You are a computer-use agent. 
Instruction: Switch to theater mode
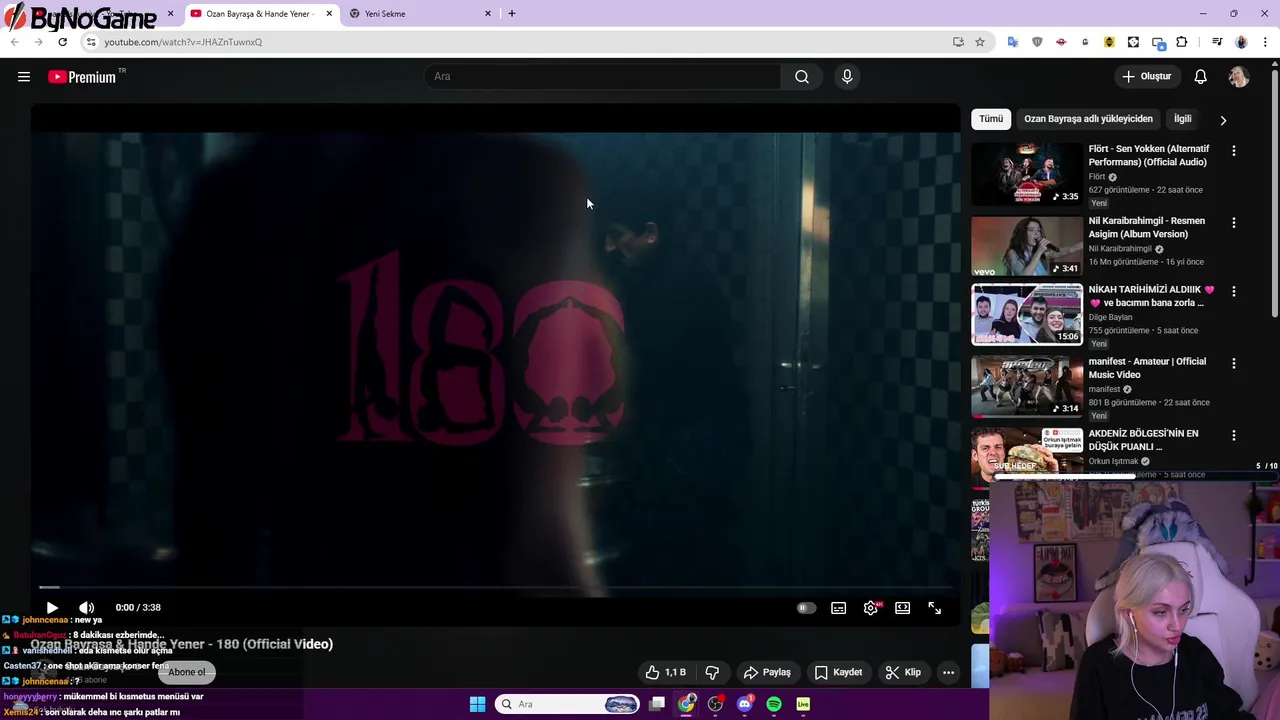click(903, 608)
